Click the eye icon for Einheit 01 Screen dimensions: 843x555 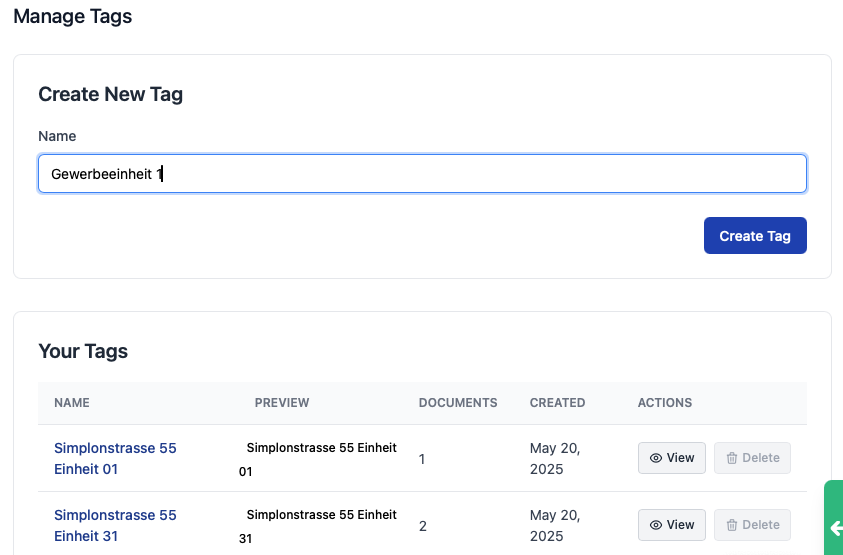(656, 458)
